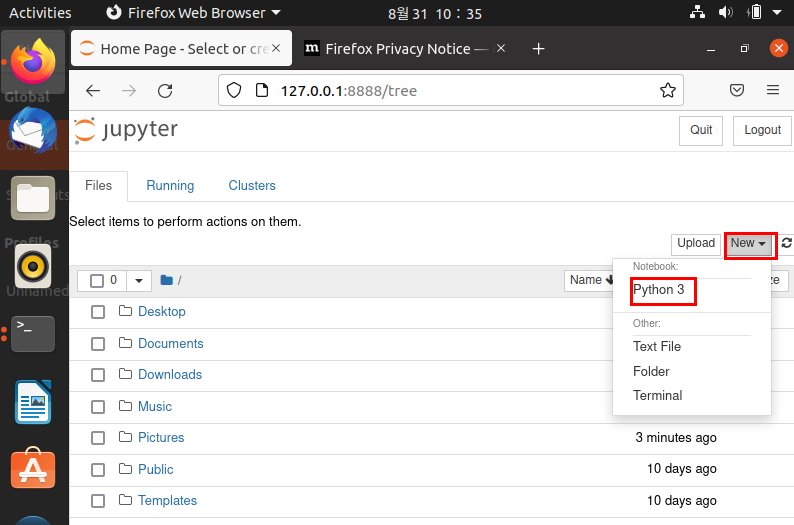Check the Desktop folder checkbox
Image resolution: width=794 pixels, height=525 pixels.
click(x=98, y=312)
